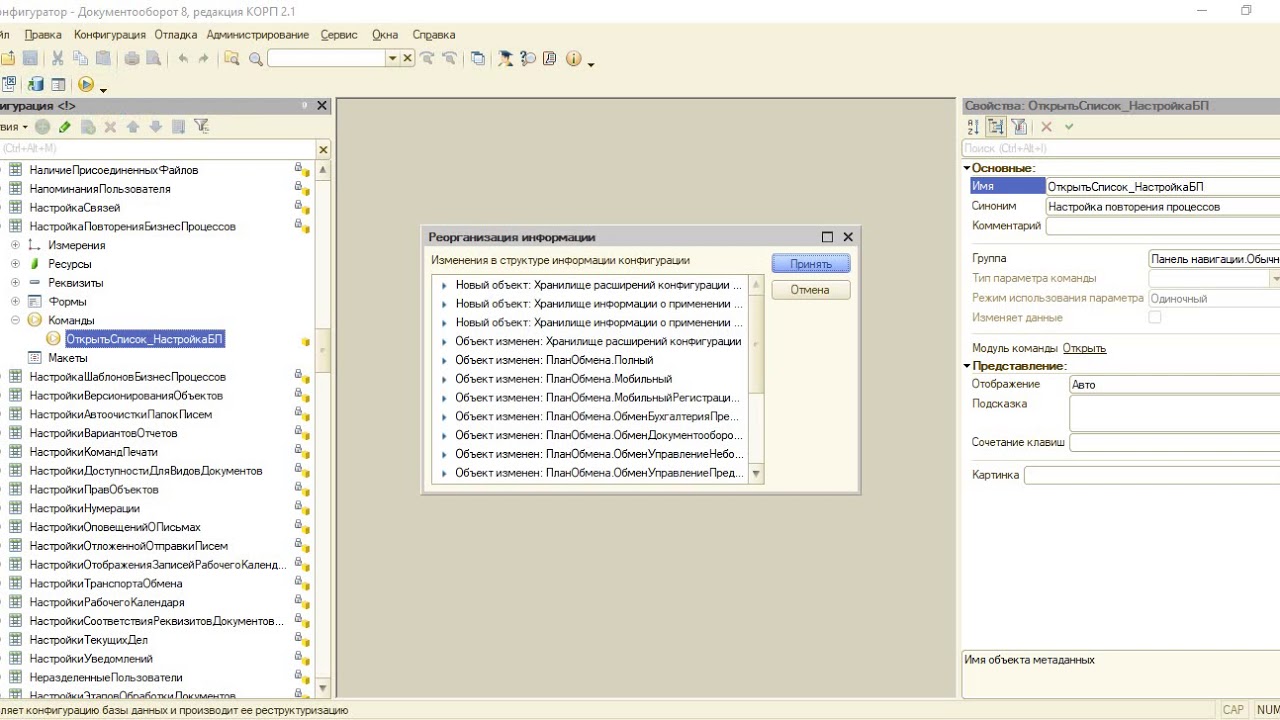This screenshot has width=1280, height=720.
Task: Sort properties alphabetically with the AZ icon
Action: click(x=973, y=127)
